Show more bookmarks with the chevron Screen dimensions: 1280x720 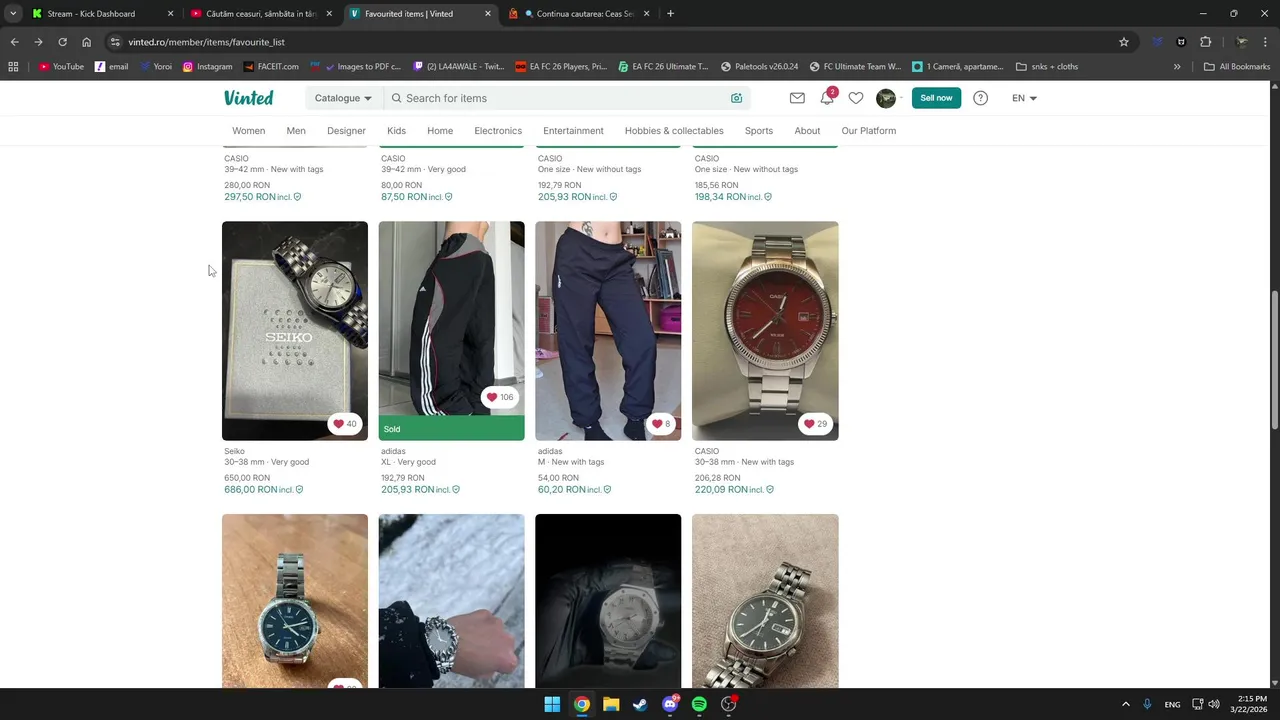tap(1177, 67)
